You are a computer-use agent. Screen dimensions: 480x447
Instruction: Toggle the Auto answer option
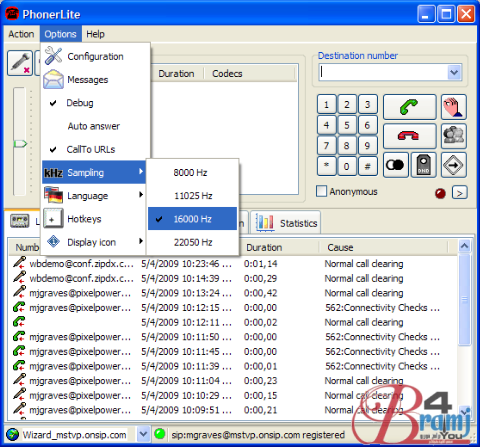pyautogui.click(x=95, y=126)
